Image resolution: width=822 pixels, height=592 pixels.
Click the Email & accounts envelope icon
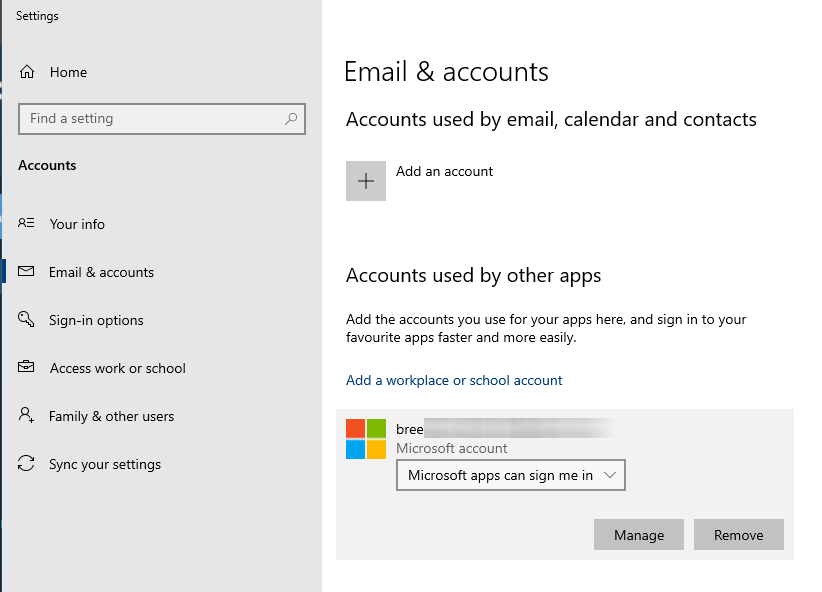[26, 272]
